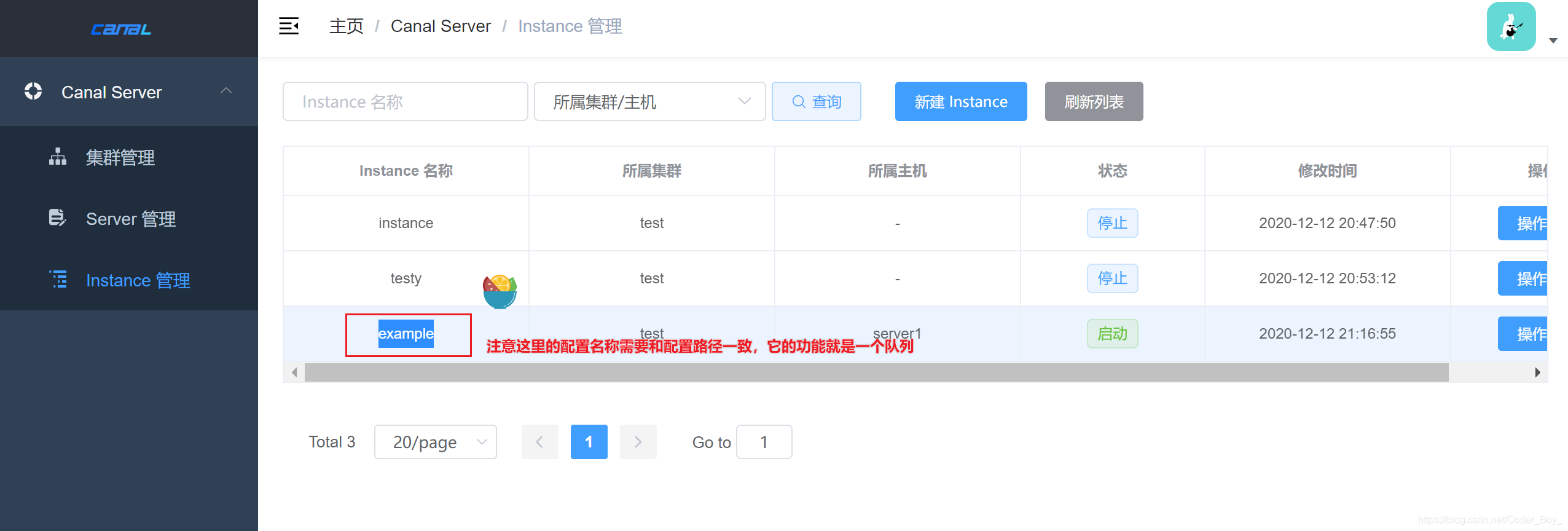Click the 停止 status tag for instance

[1112, 223]
